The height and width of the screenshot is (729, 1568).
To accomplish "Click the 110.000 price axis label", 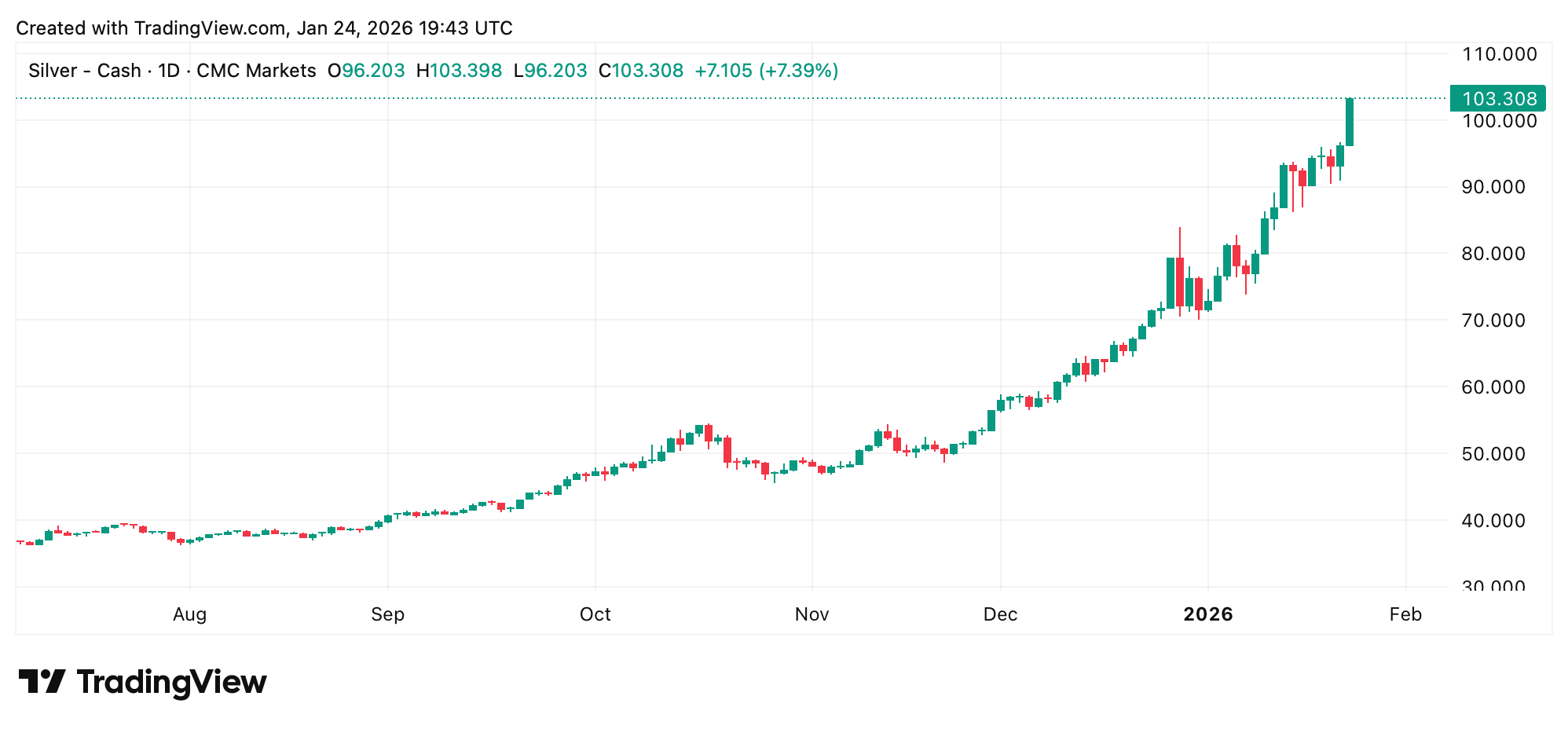I will 1499,54.
